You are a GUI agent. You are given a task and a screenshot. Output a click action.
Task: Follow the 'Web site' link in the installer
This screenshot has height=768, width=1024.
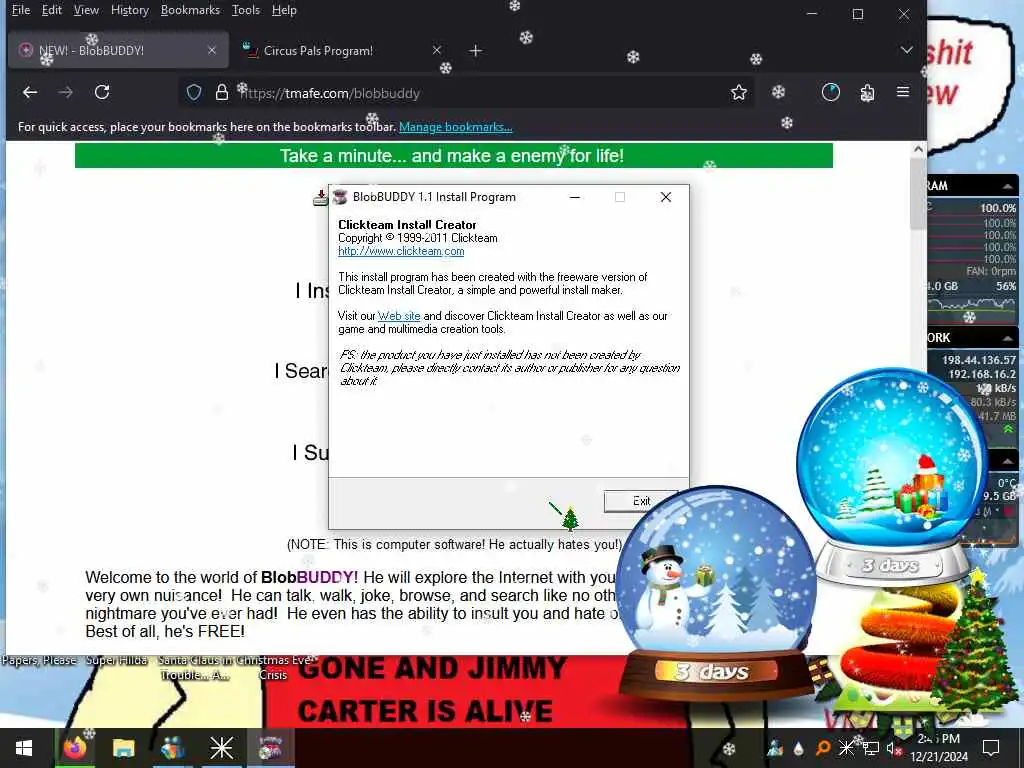[x=399, y=316]
